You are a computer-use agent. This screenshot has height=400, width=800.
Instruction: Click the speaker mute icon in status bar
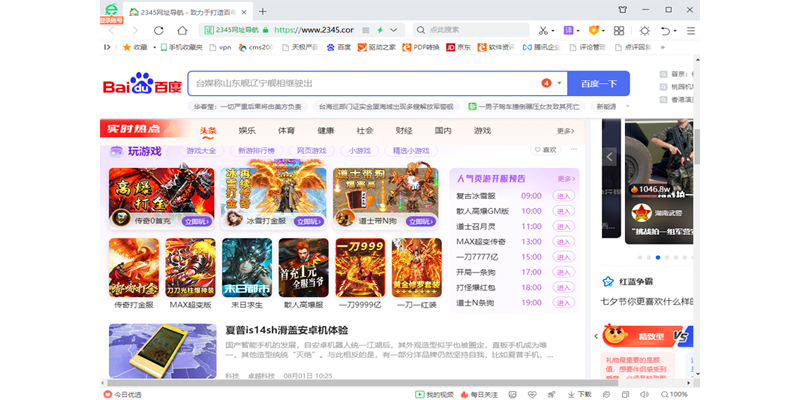[x=644, y=394]
